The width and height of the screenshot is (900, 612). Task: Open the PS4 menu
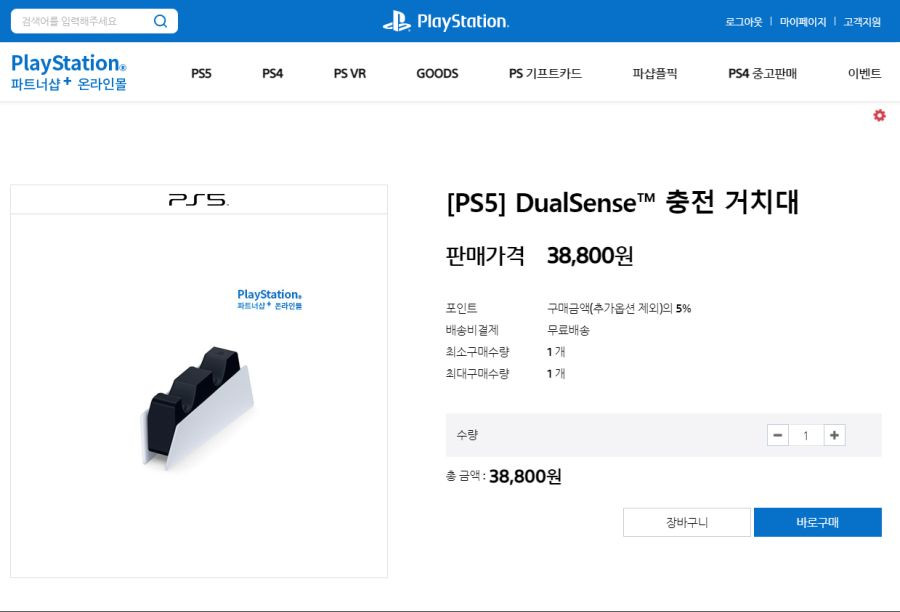click(273, 73)
